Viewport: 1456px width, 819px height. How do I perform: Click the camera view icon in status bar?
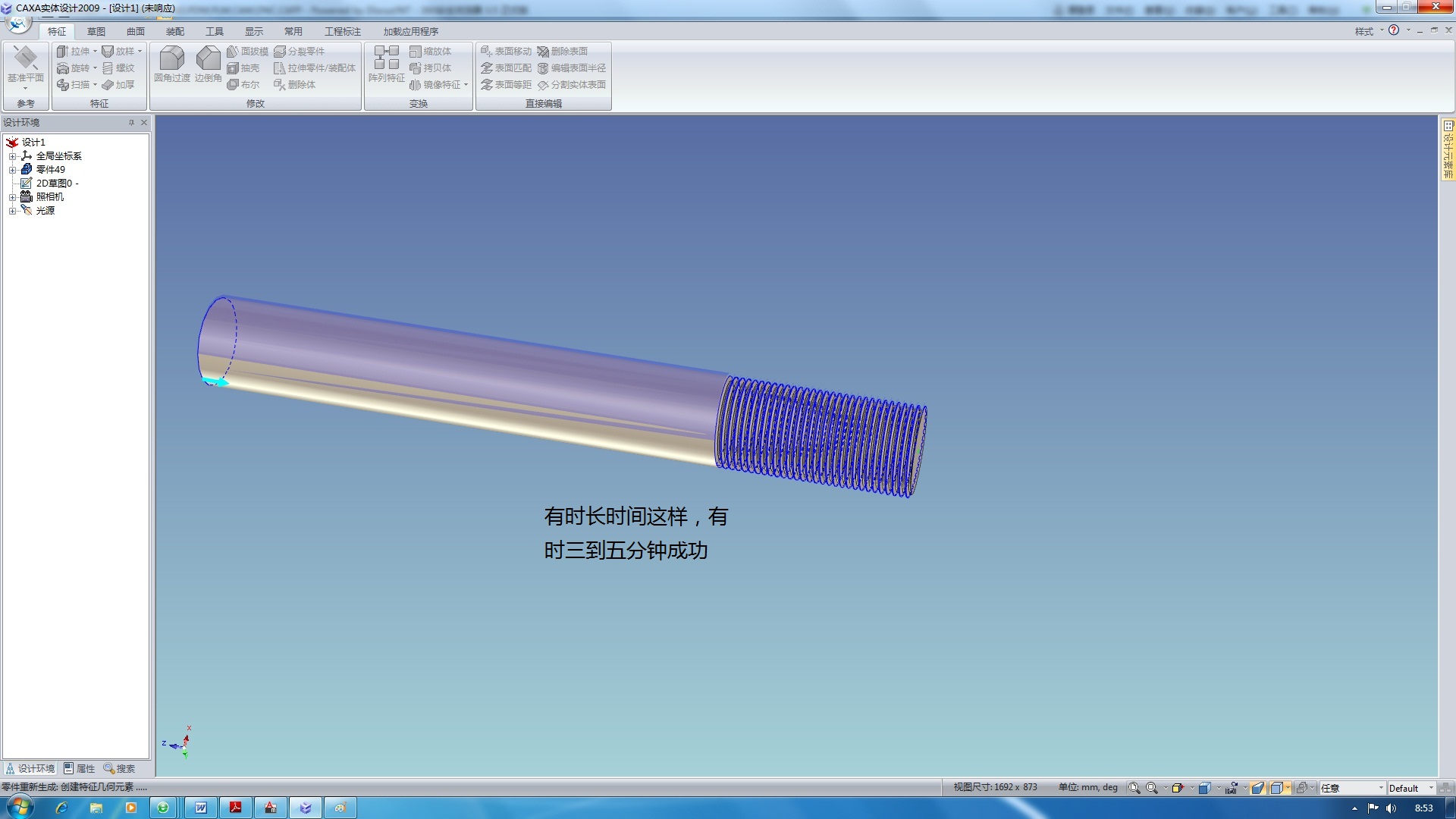point(1231,788)
